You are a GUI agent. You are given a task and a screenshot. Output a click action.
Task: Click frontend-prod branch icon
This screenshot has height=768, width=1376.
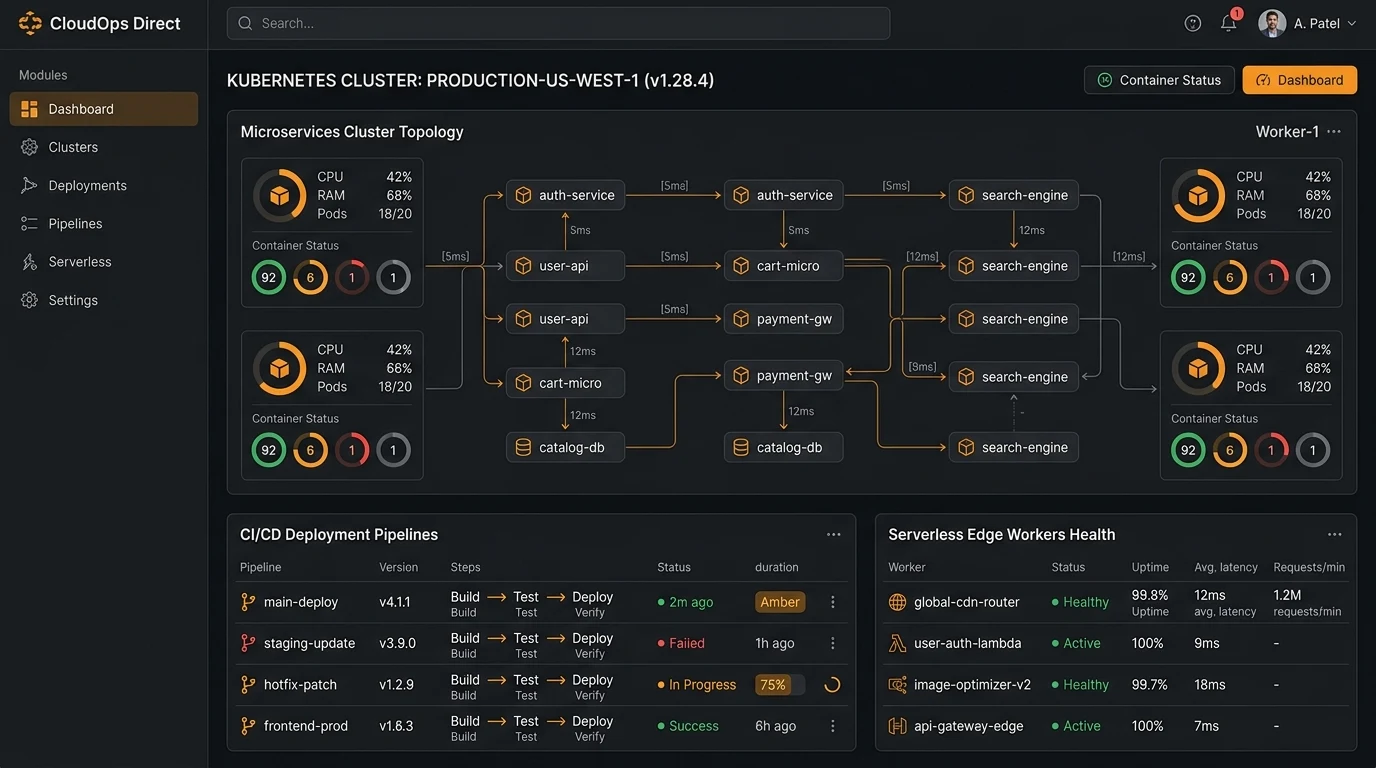coord(248,726)
